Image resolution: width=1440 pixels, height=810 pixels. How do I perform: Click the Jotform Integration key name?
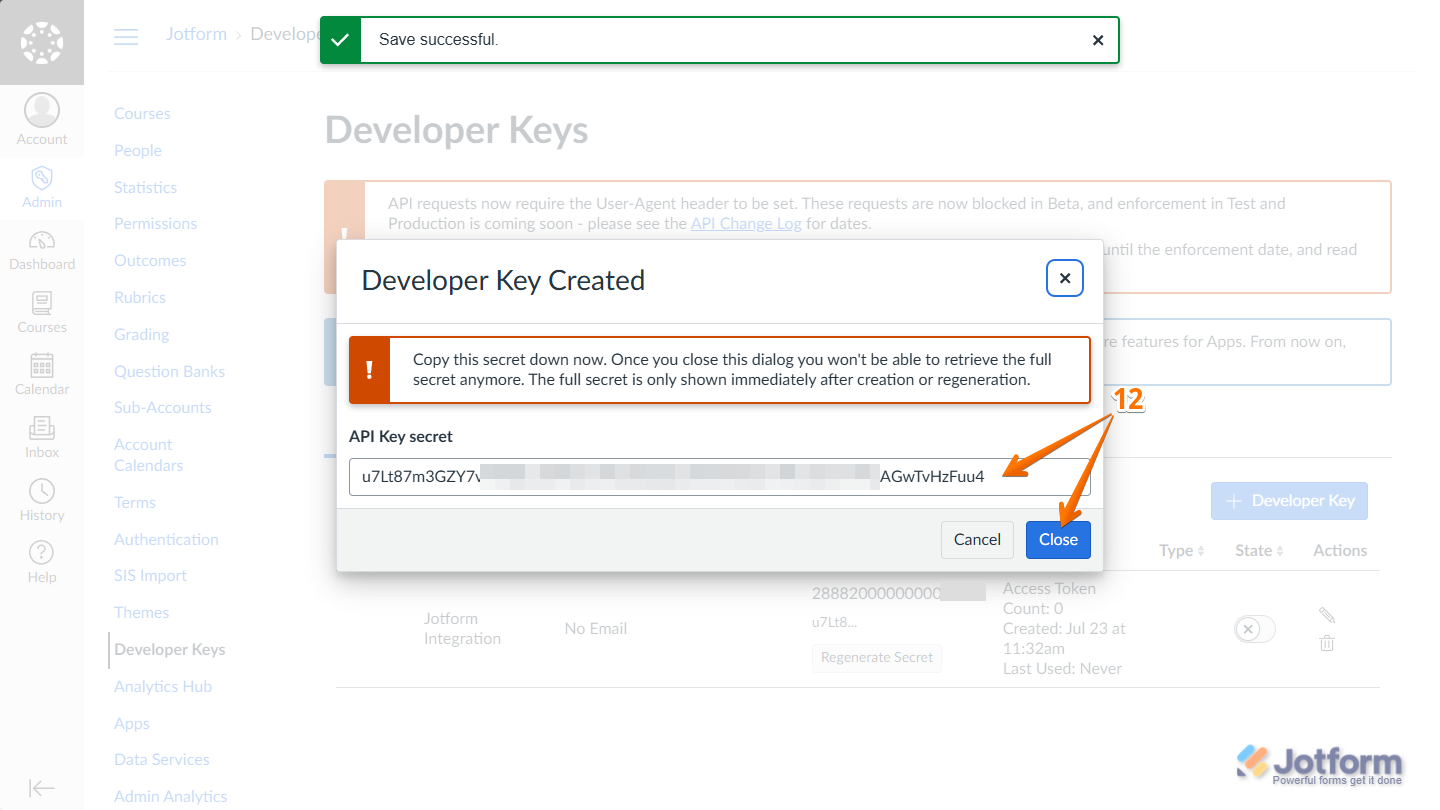click(x=462, y=628)
